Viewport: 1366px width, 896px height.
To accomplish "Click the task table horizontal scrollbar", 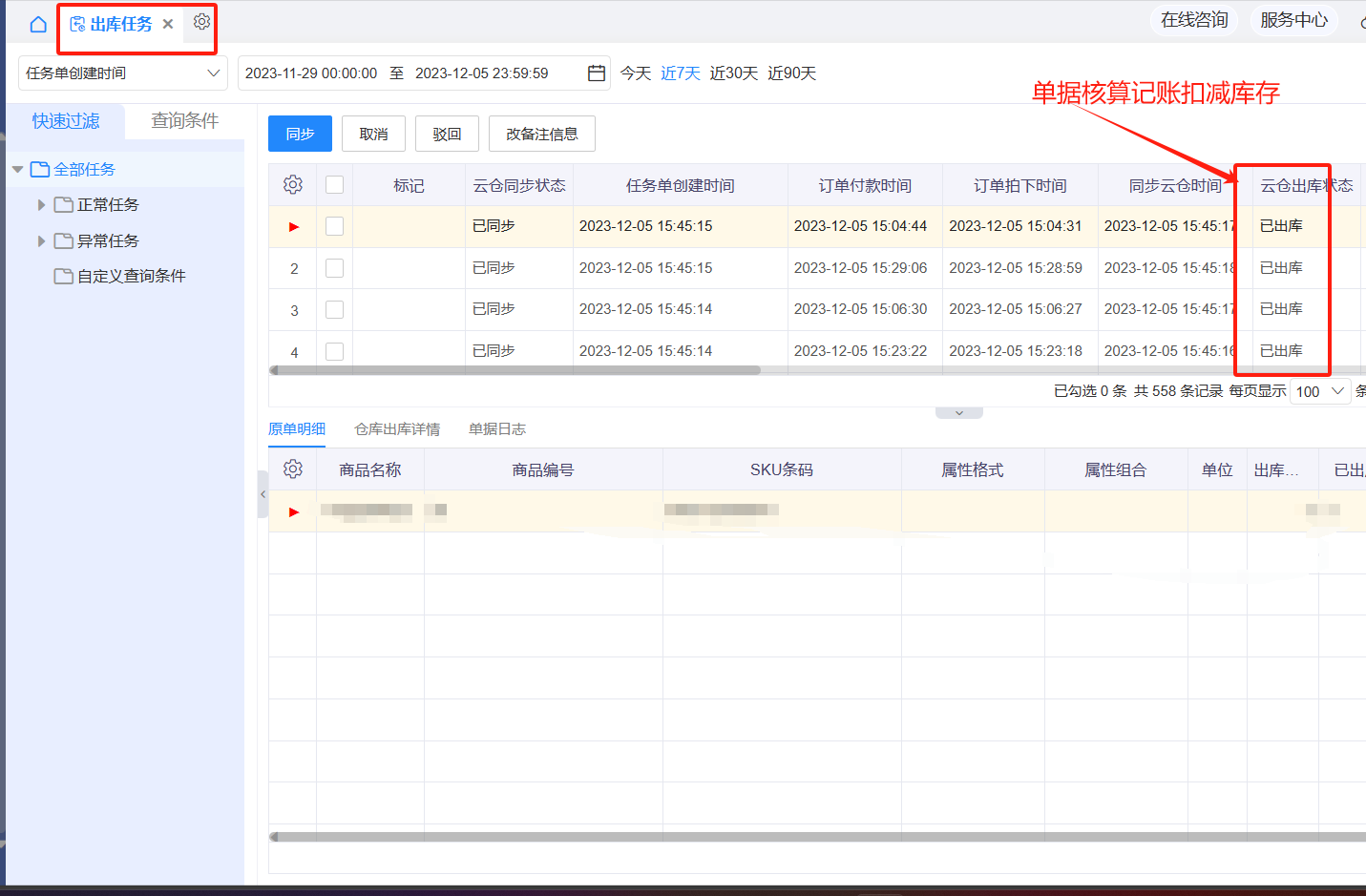I will [x=515, y=370].
